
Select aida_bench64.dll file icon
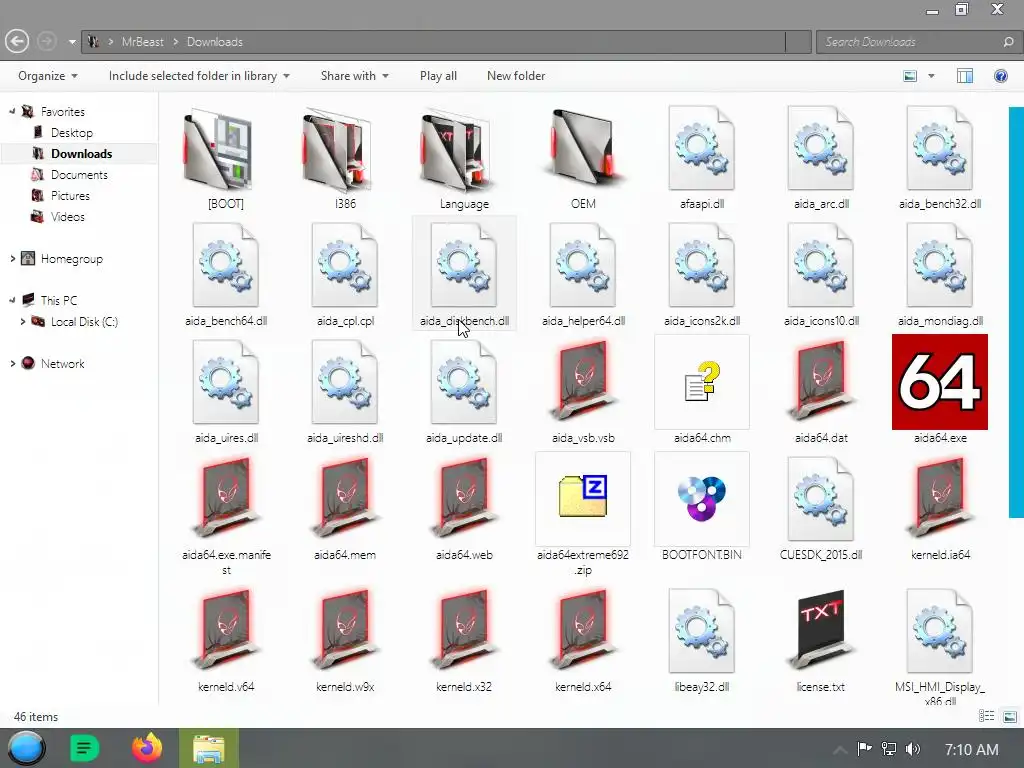click(226, 266)
